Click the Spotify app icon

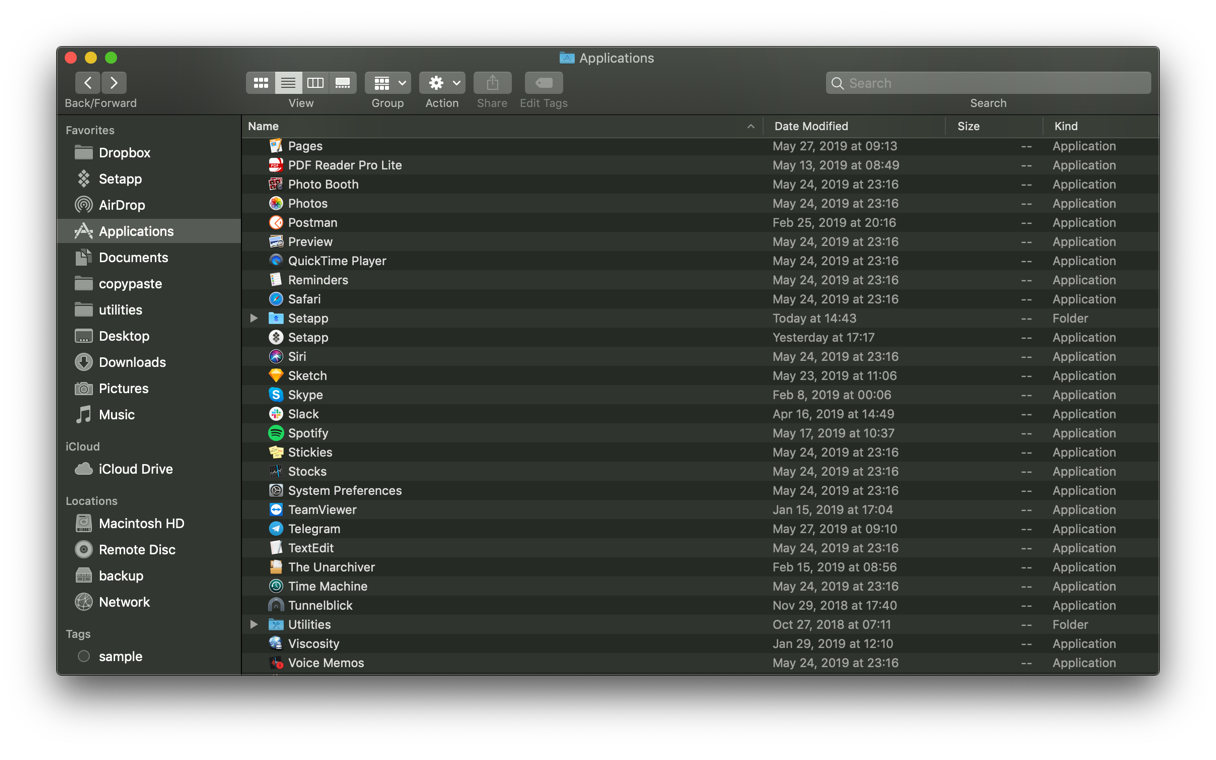[x=276, y=433]
